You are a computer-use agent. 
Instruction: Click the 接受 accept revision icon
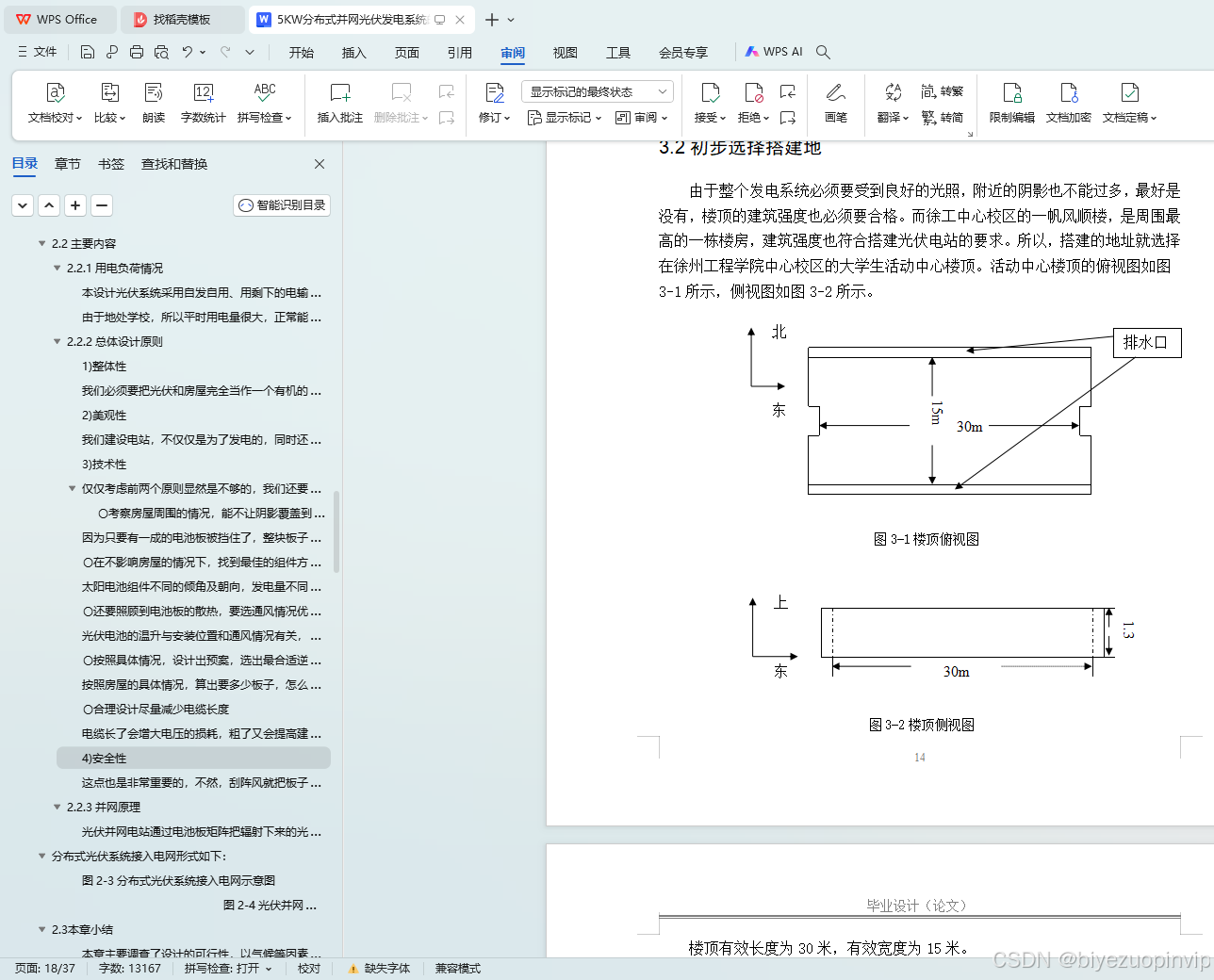tap(711, 92)
